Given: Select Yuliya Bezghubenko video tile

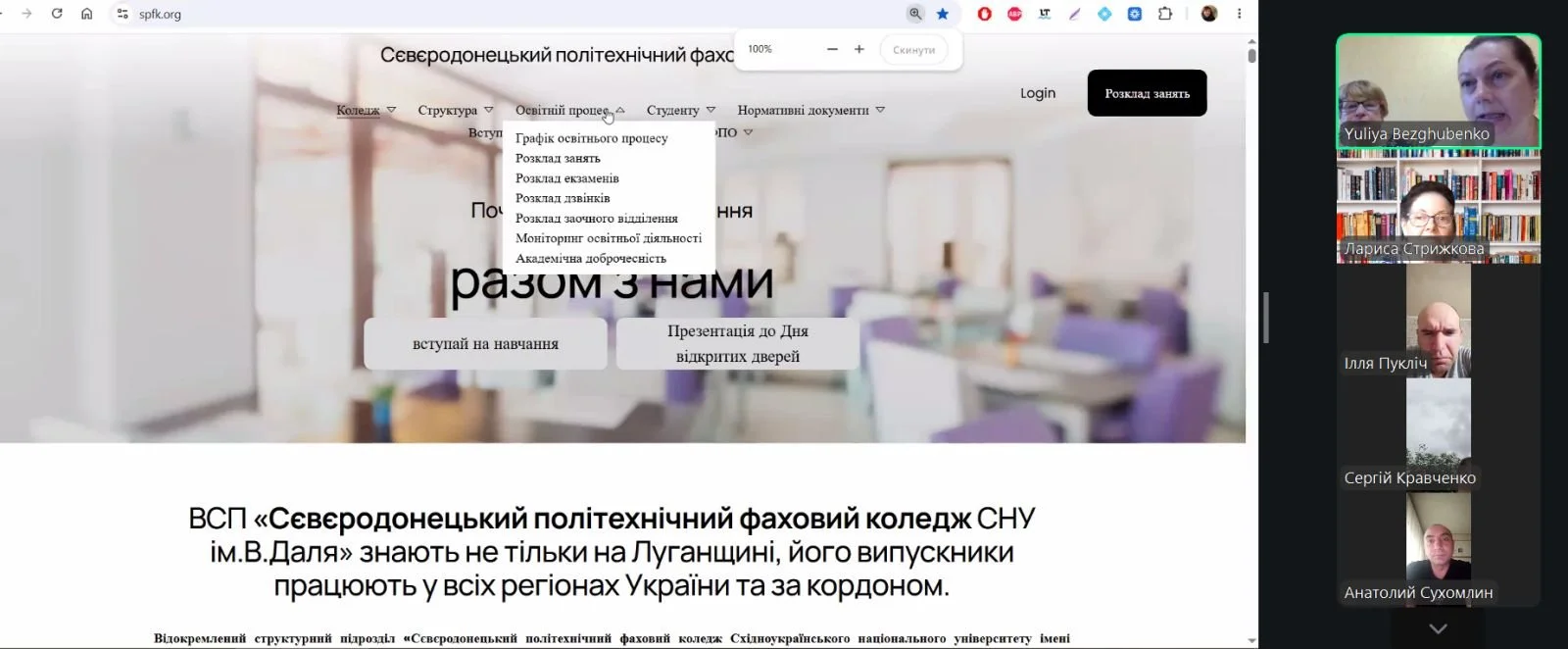Looking at the screenshot, I should coord(1439,92).
